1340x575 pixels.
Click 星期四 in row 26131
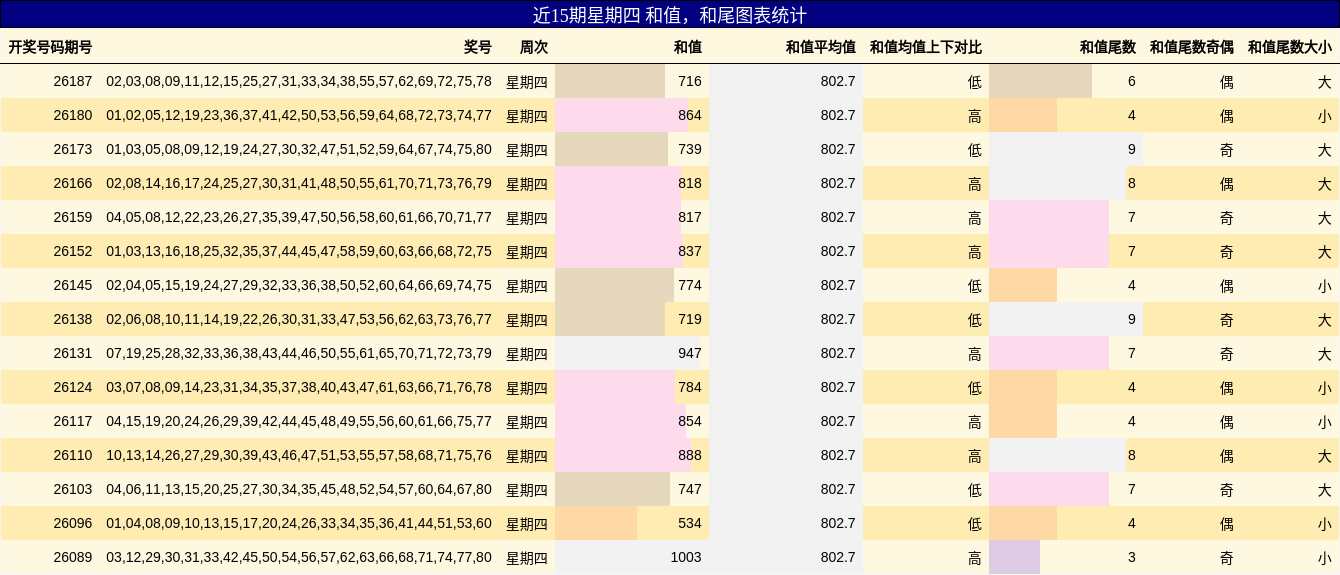pos(527,354)
